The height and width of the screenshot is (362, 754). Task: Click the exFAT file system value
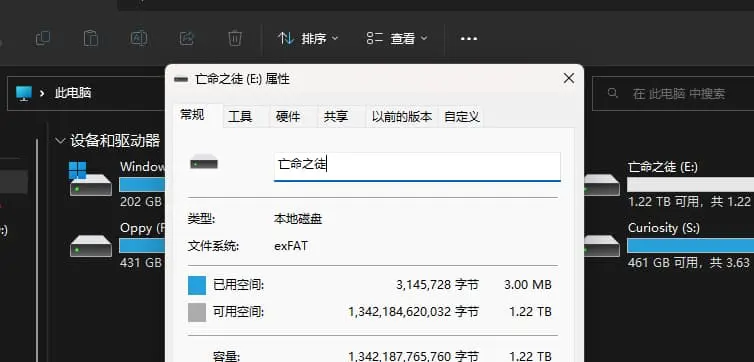point(291,246)
